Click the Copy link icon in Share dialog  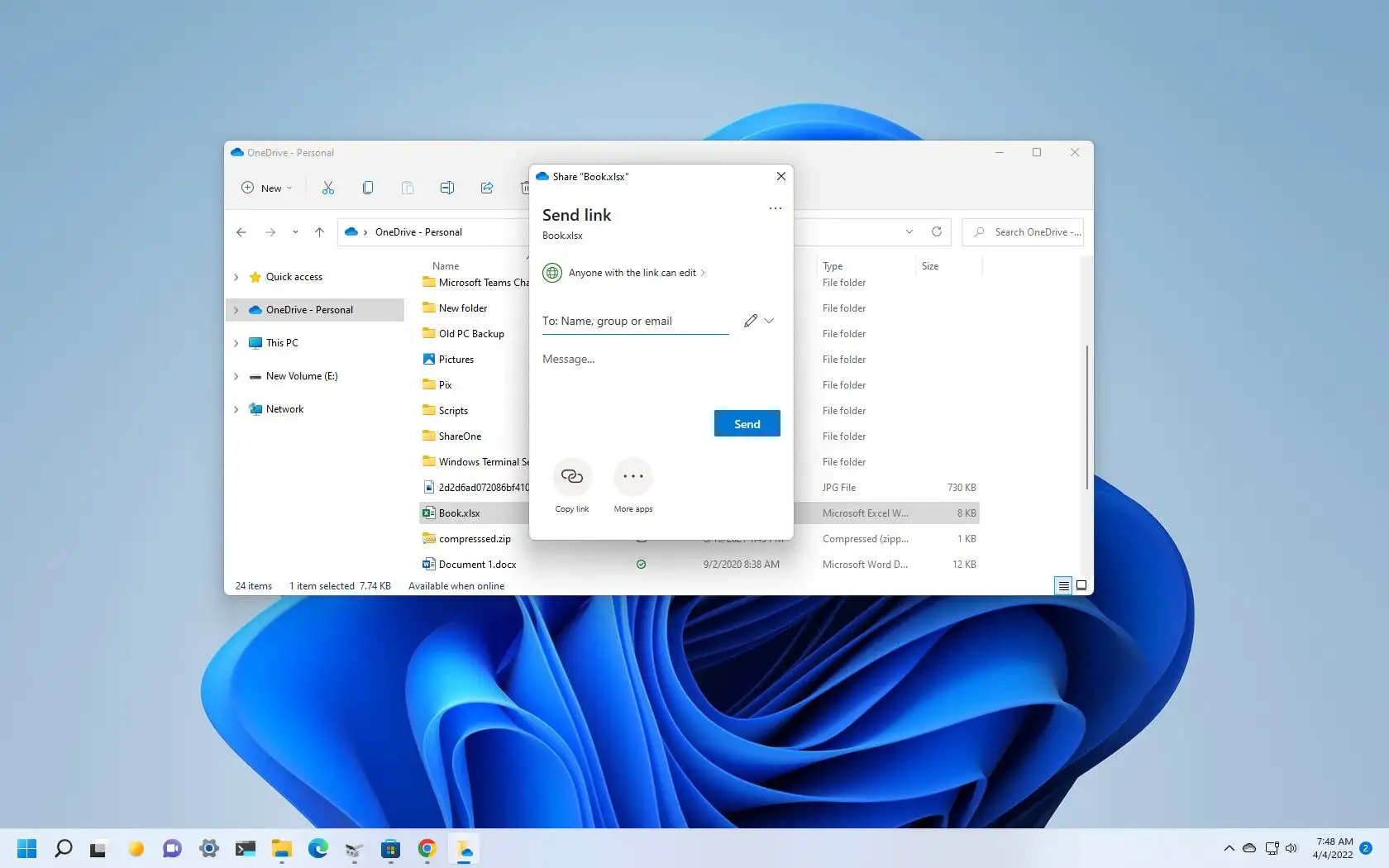click(x=572, y=476)
